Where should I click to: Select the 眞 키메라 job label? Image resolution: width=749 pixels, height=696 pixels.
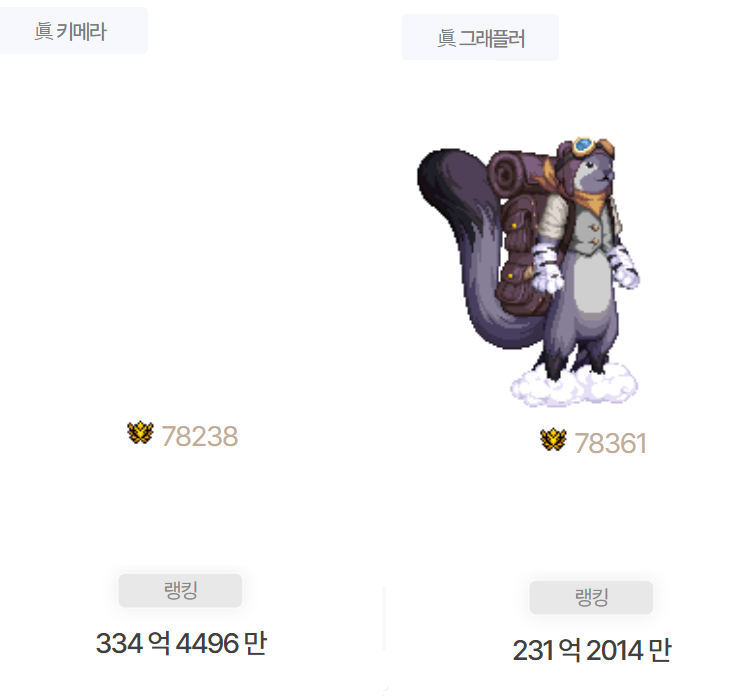tap(71, 31)
